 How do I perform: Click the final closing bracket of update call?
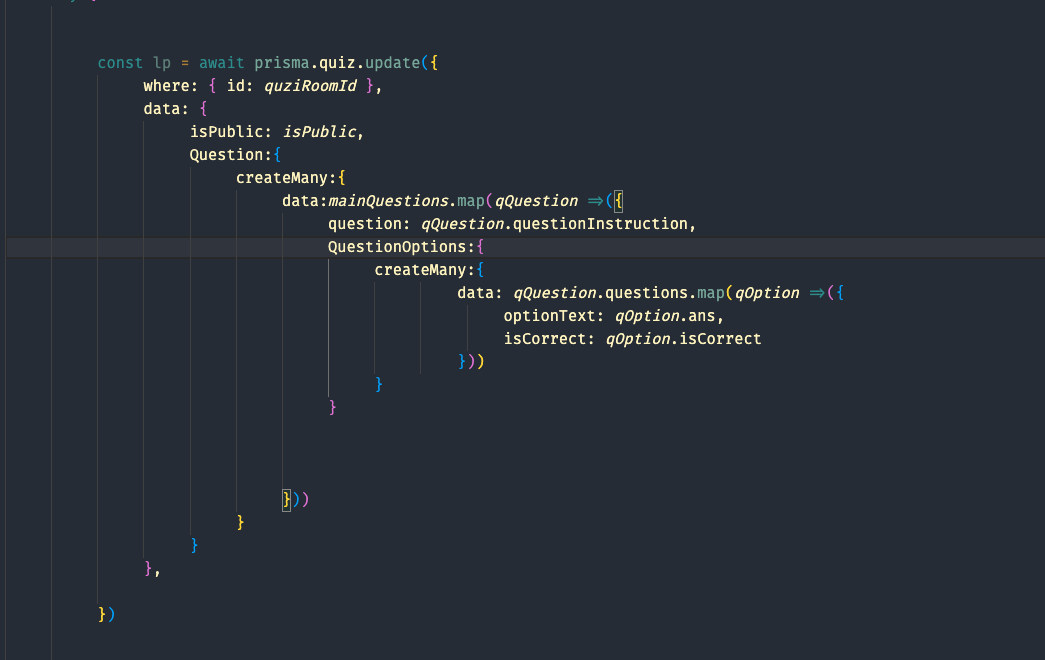click(x=105, y=614)
